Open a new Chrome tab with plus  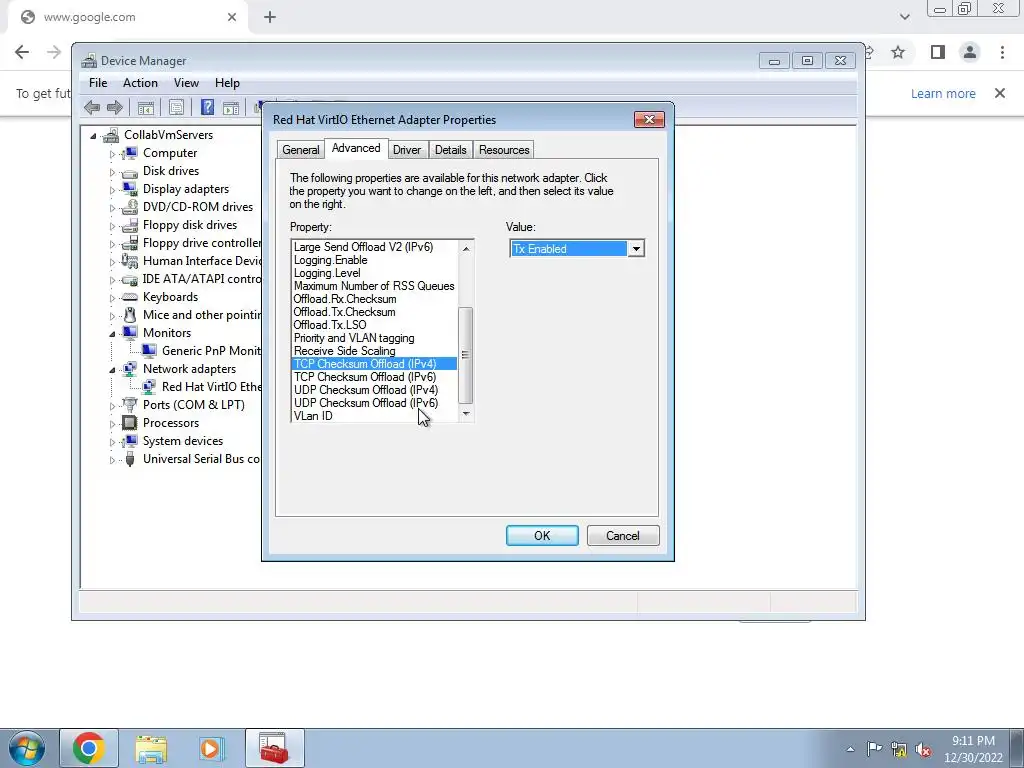(x=270, y=18)
